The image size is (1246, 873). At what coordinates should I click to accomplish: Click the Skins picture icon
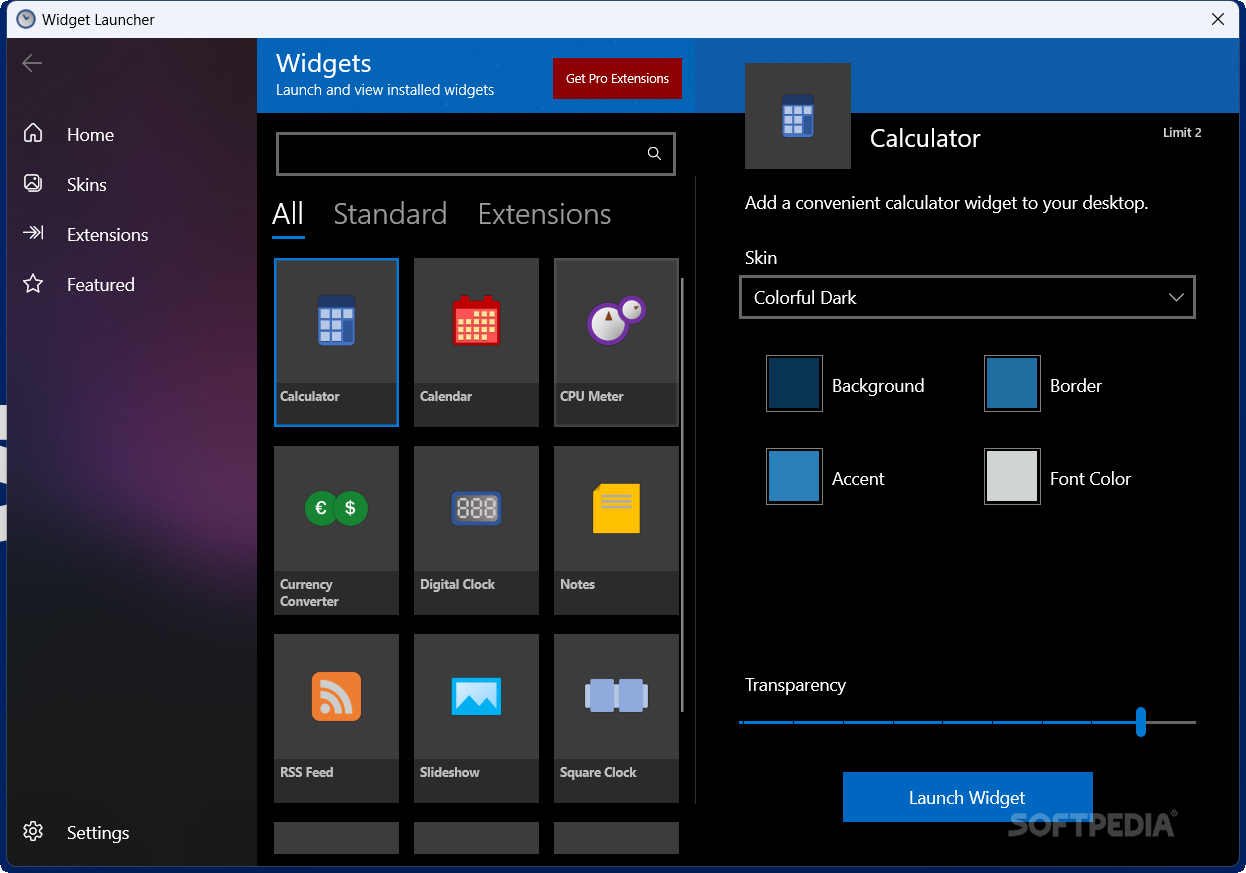(33, 183)
